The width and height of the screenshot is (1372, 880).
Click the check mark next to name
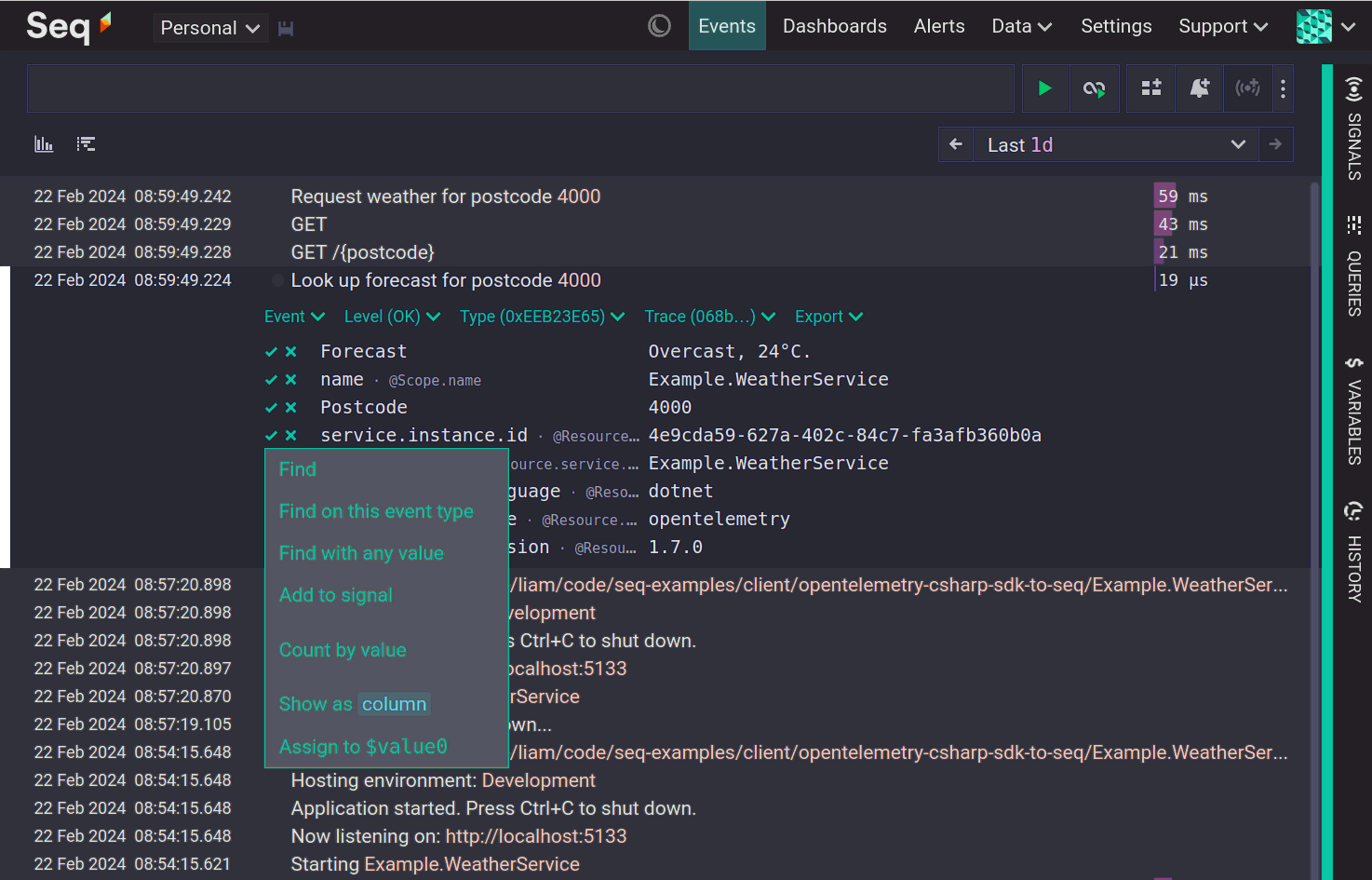point(271,380)
